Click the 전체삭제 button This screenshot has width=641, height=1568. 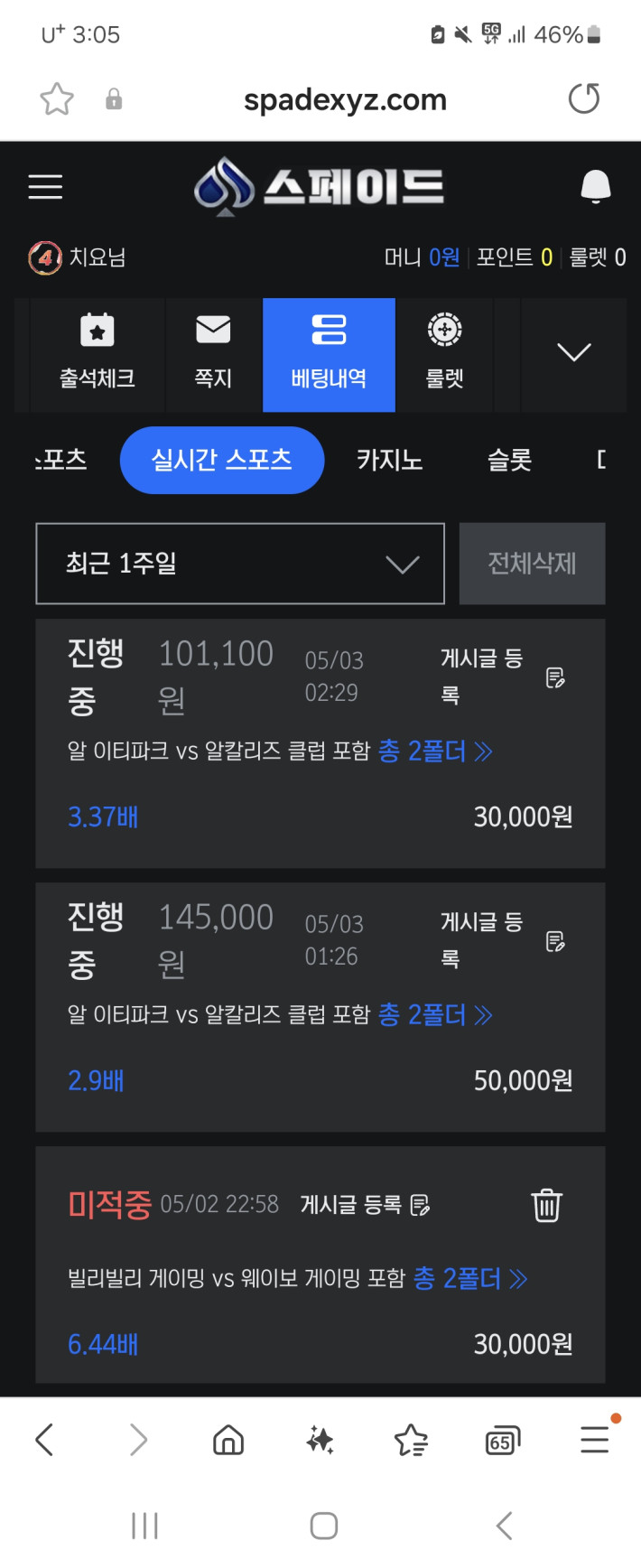(532, 564)
